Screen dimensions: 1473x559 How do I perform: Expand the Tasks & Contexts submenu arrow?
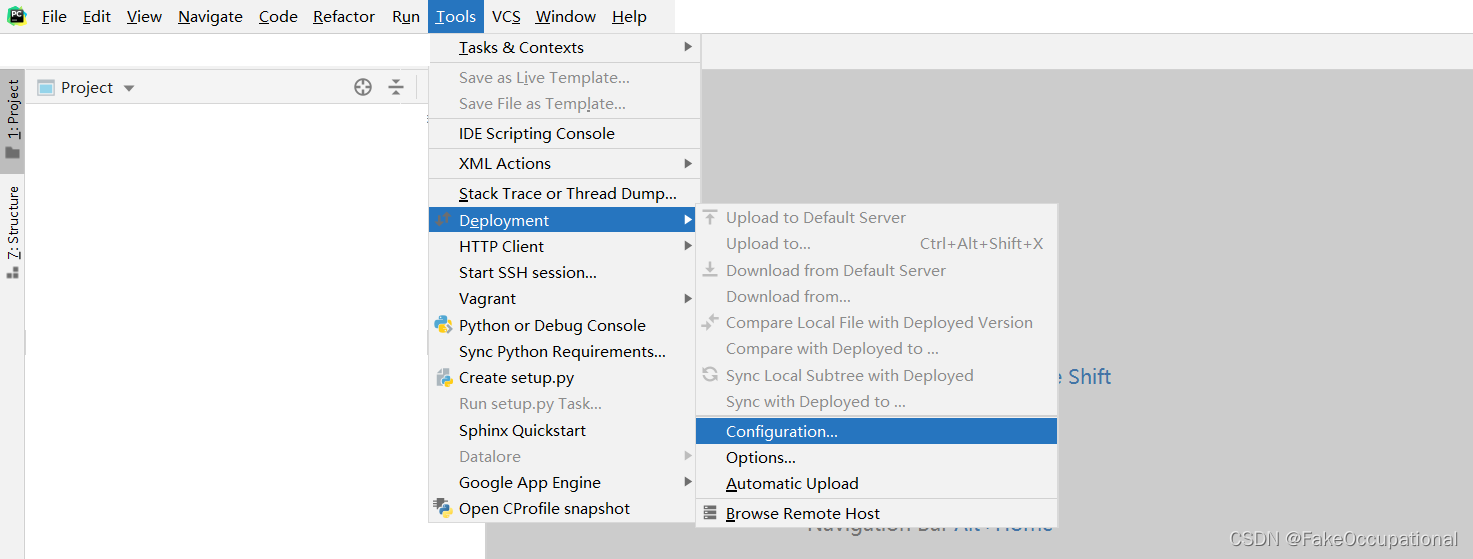(688, 47)
